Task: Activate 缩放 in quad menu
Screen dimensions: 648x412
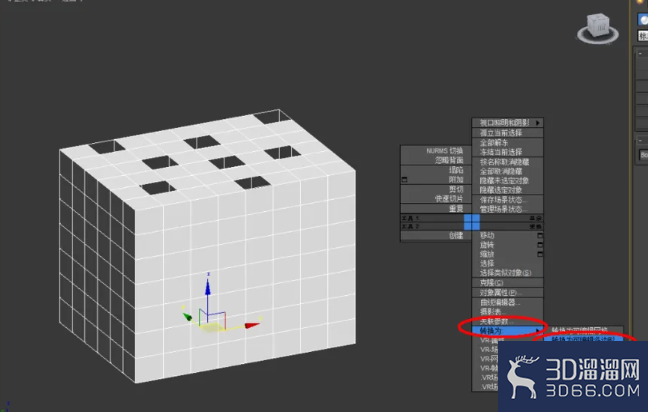Action: (x=487, y=254)
